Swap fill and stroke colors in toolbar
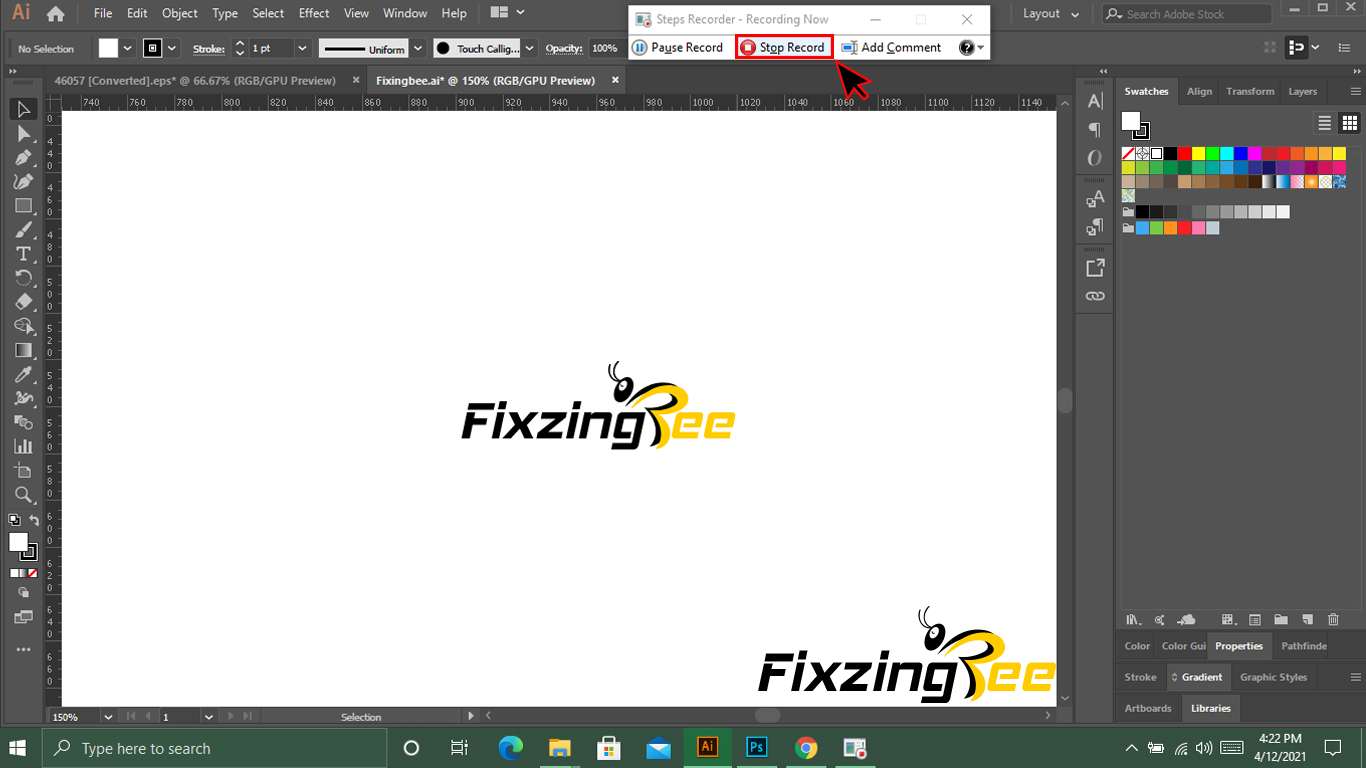Screen dimensions: 1366x768 coord(34,520)
